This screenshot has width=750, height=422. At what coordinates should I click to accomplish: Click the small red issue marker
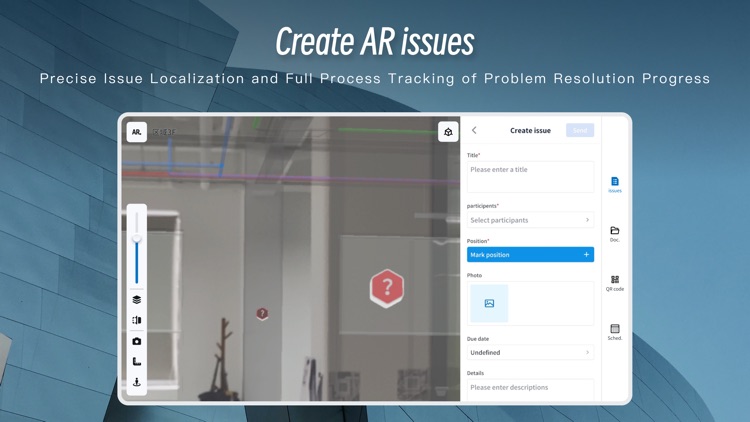[262, 313]
